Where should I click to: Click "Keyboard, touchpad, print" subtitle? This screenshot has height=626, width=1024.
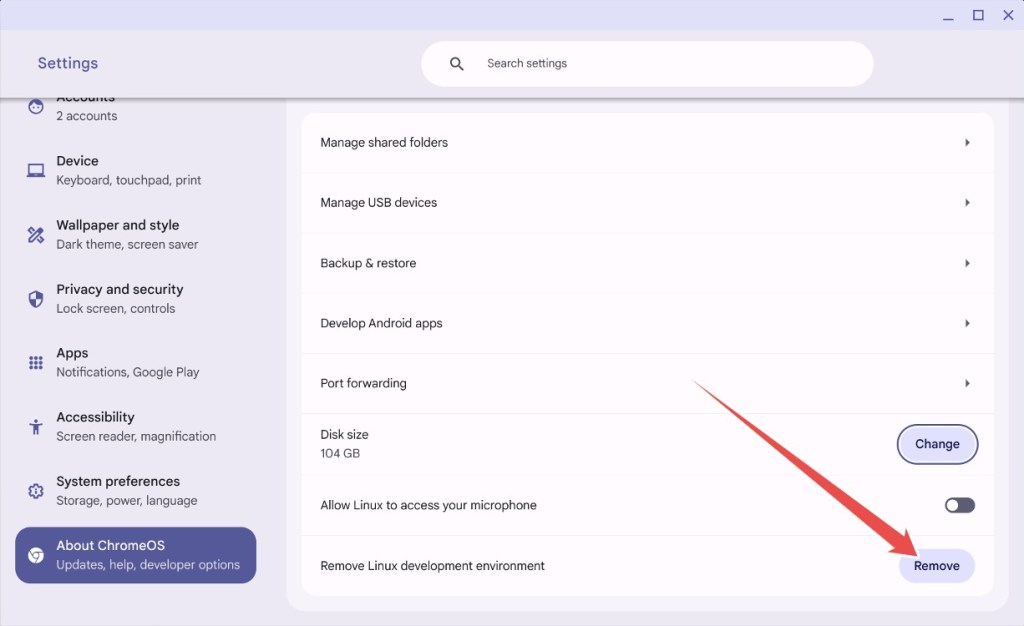click(x=129, y=180)
